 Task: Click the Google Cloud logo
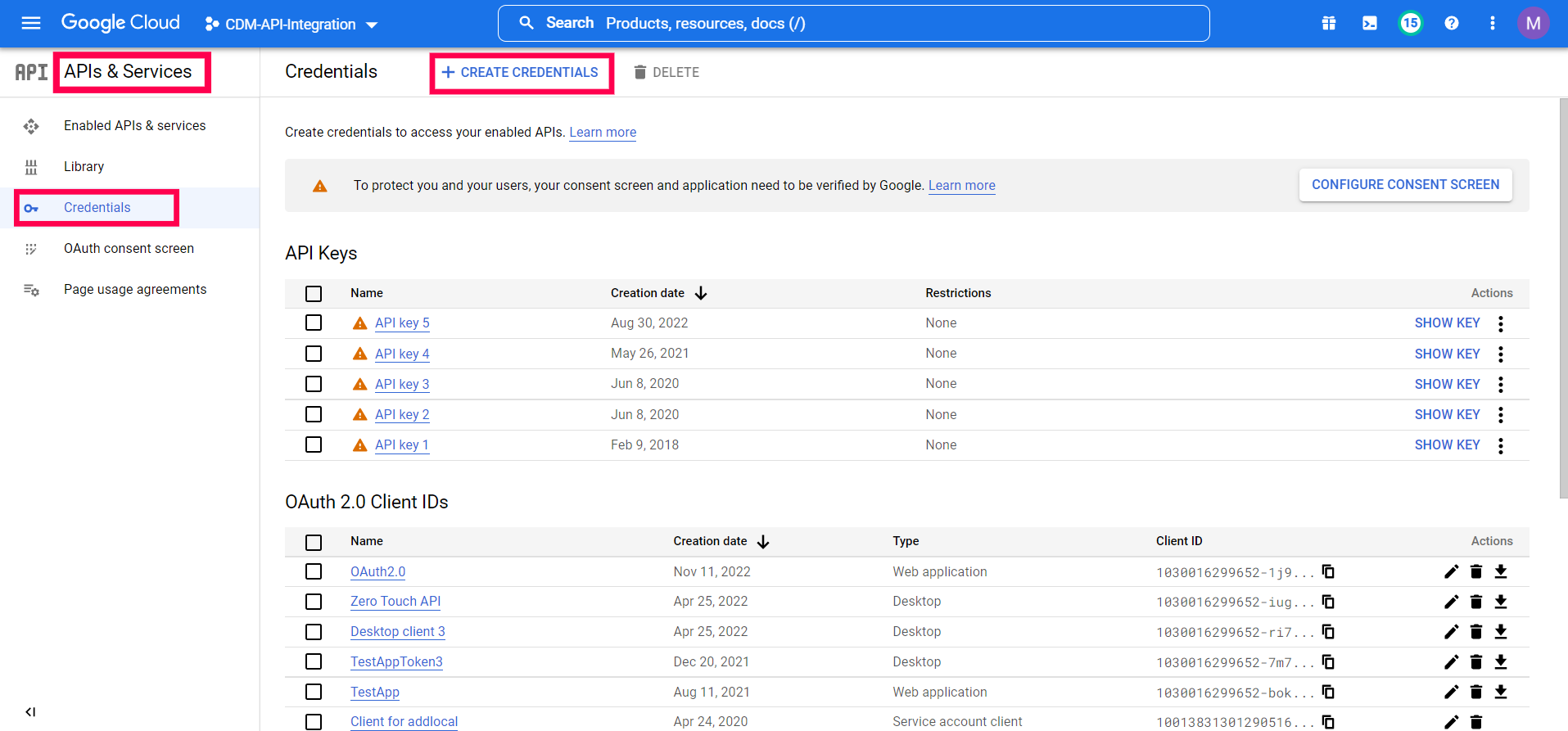pyautogui.click(x=120, y=23)
